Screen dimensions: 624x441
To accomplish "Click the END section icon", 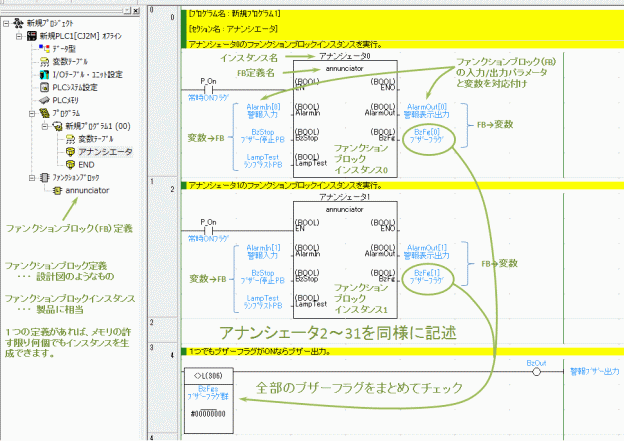I will pos(70,164).
